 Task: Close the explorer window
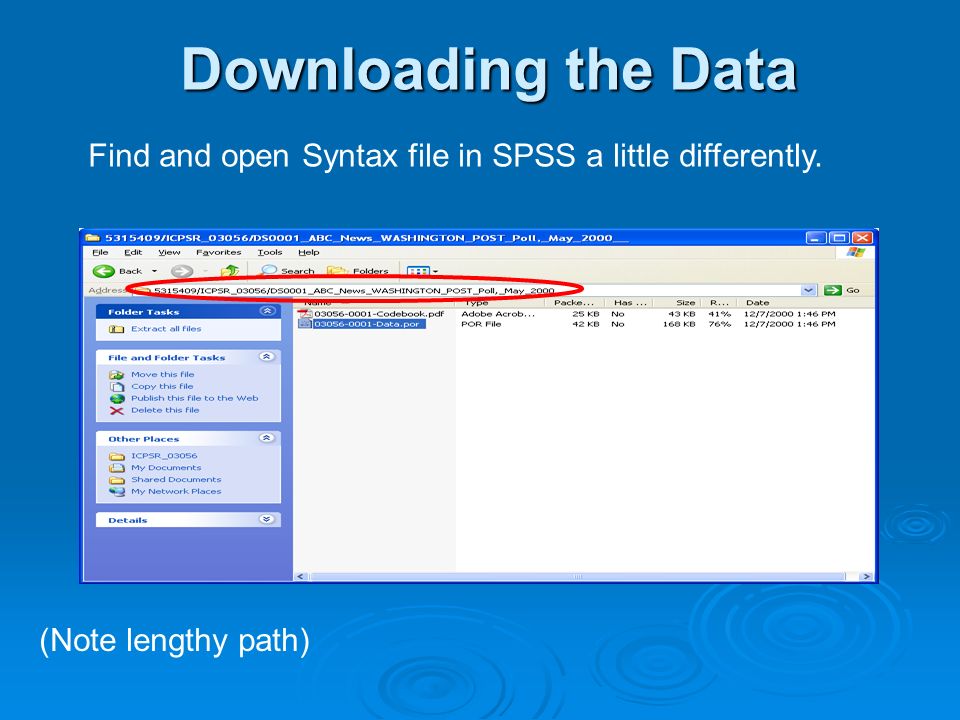coord(862,238)
